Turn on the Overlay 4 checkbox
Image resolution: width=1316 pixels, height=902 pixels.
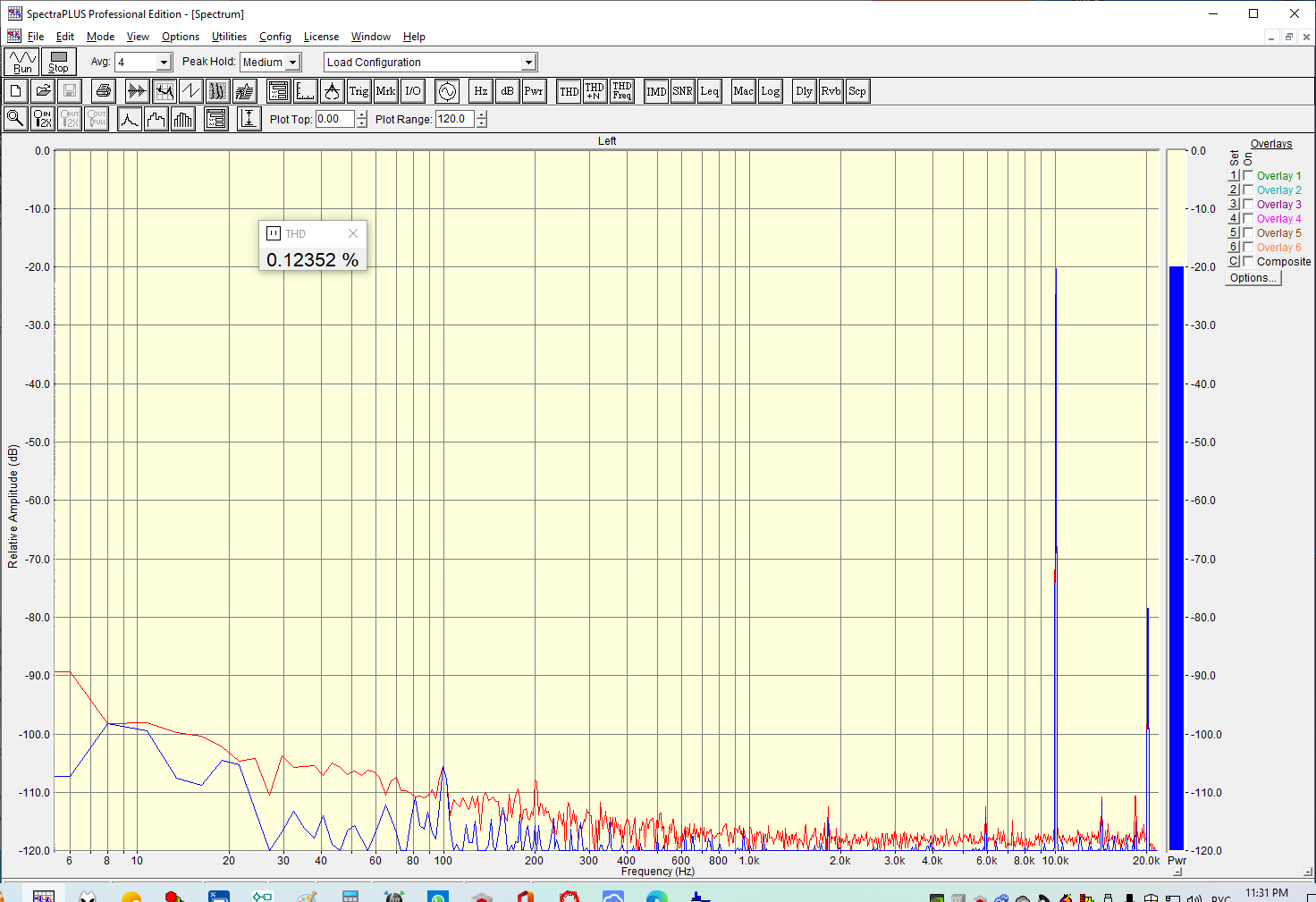[x=1248, y=219]
